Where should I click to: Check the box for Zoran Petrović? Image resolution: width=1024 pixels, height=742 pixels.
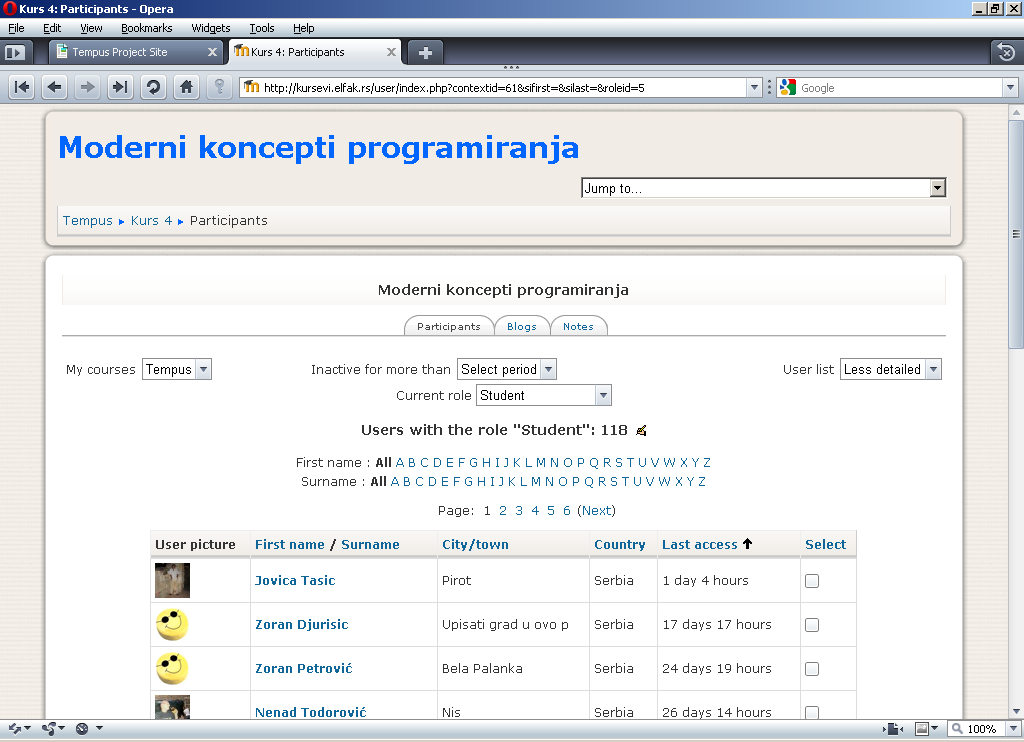tap(812, 669)
